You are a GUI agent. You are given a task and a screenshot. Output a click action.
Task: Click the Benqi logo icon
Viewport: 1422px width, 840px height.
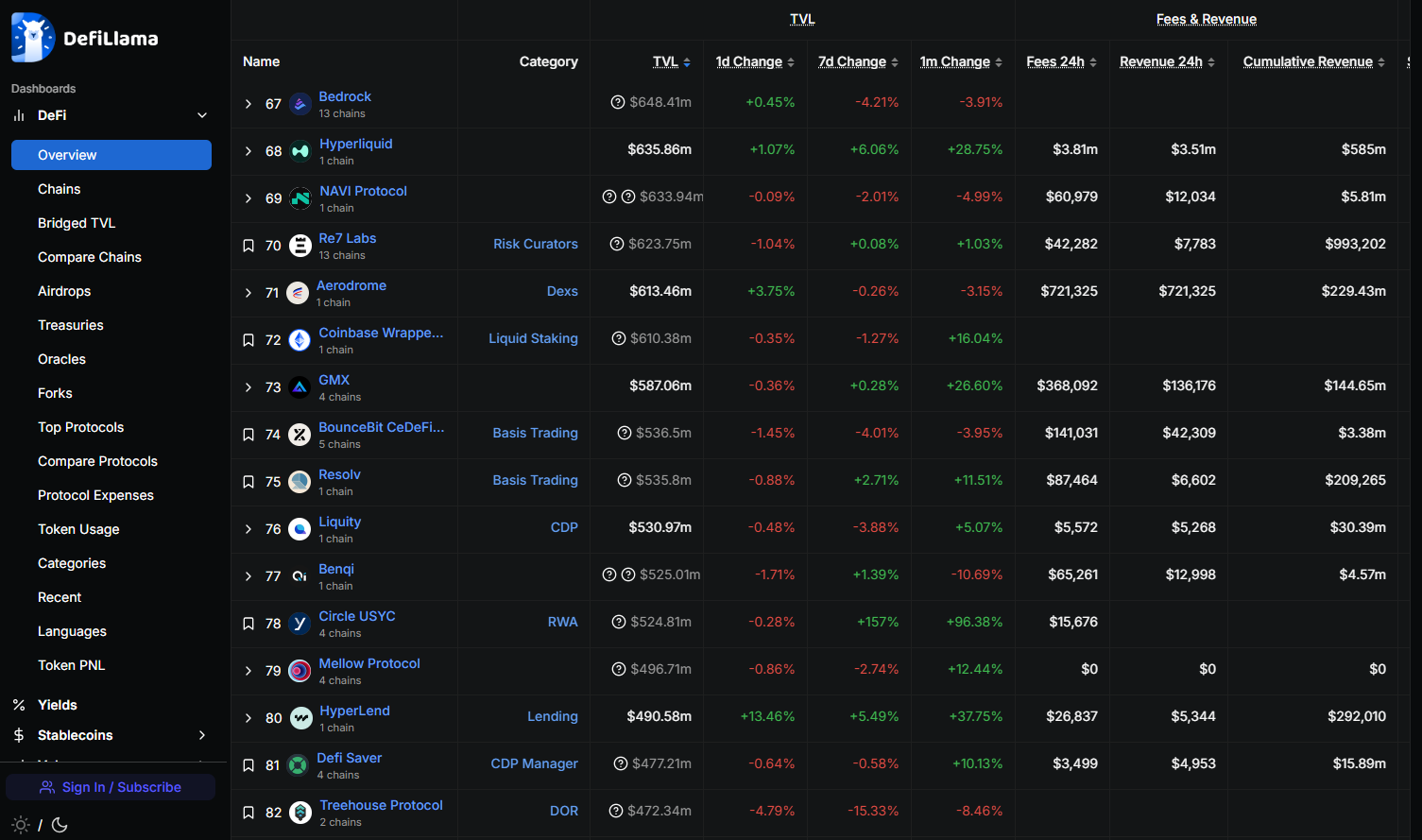pyautogui.click(x=300, y=576)
